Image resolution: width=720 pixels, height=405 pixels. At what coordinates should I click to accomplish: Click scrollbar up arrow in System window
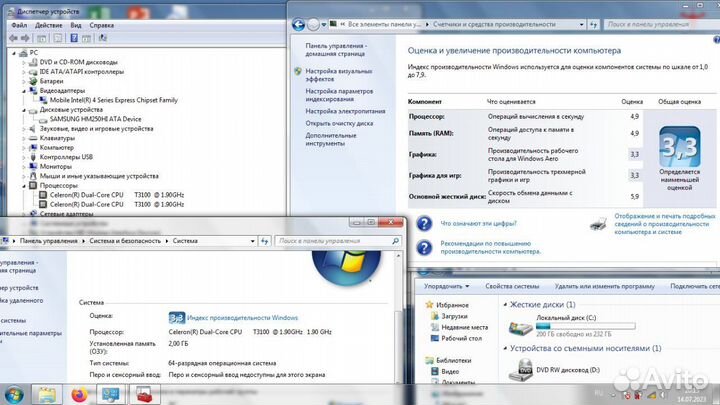tap(398, 255)
